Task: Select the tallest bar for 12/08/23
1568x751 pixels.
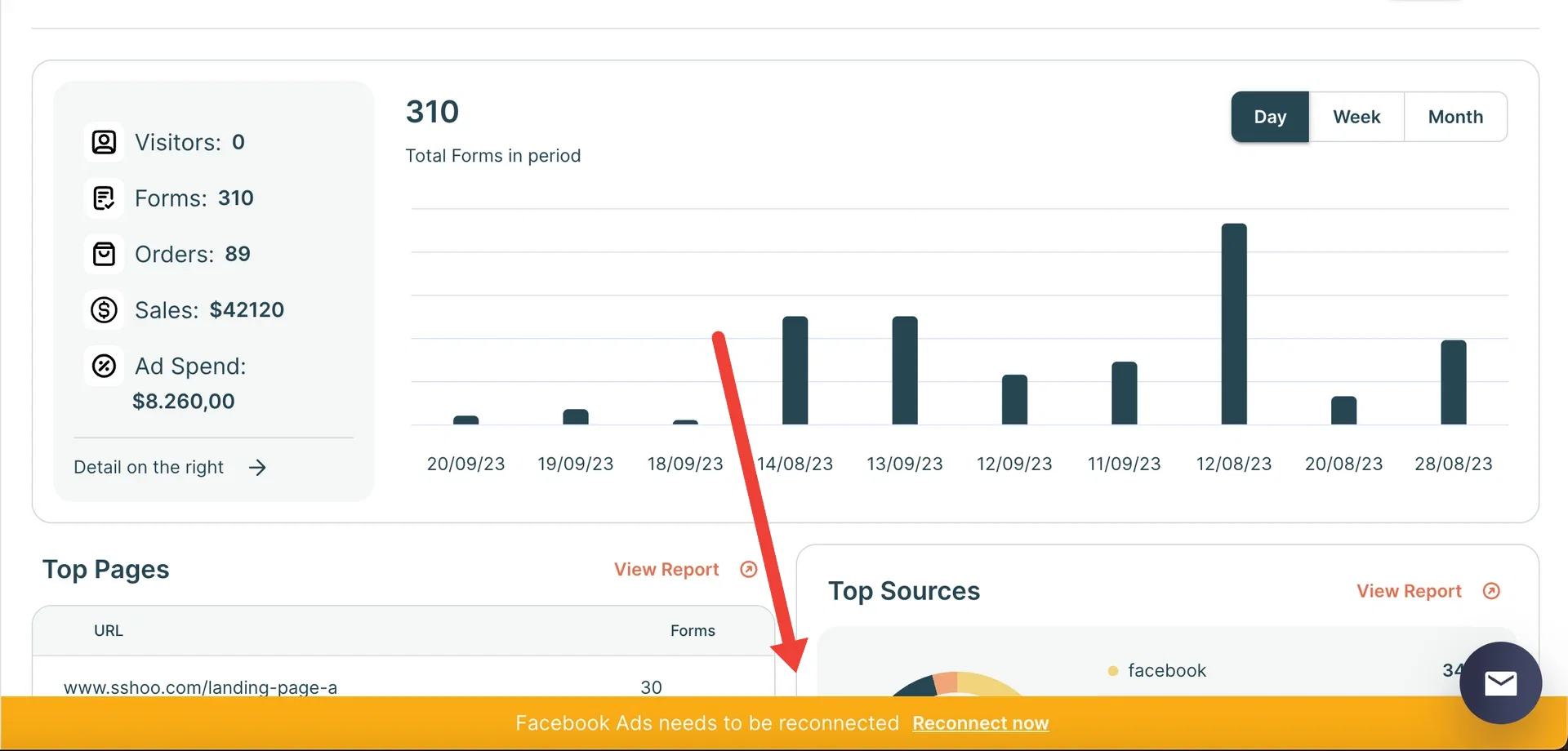Action: coord(1234,324)
